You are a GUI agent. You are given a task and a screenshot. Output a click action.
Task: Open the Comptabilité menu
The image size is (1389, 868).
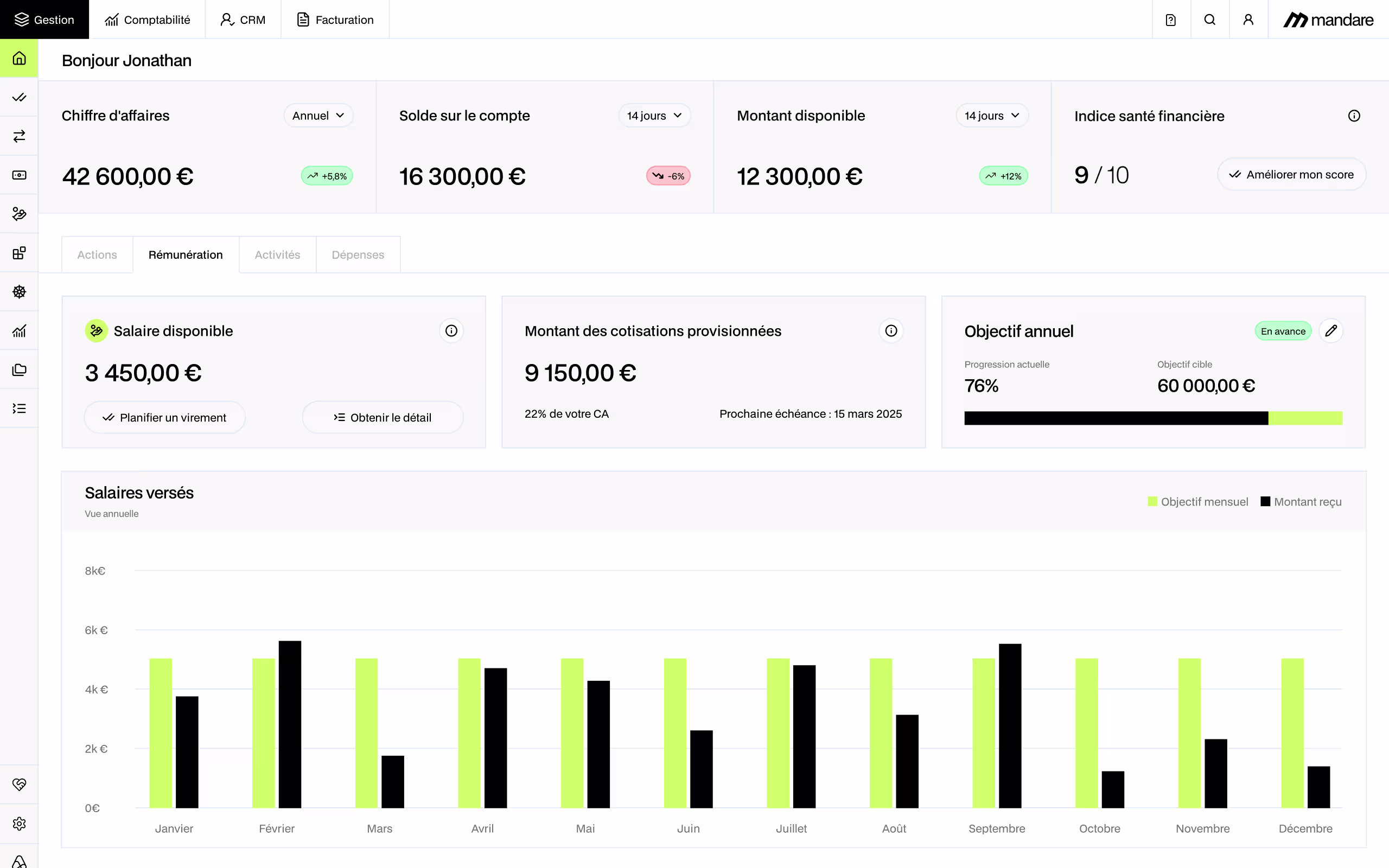147,20
